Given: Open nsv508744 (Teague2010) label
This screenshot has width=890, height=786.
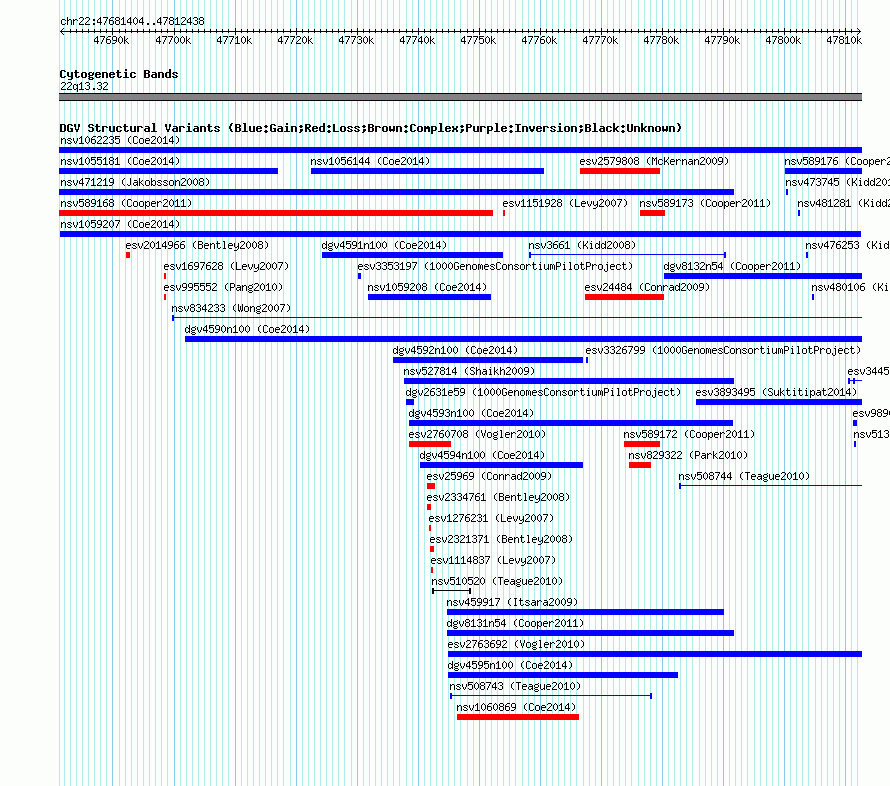Looking at the screenshot, I should [744, 476].
